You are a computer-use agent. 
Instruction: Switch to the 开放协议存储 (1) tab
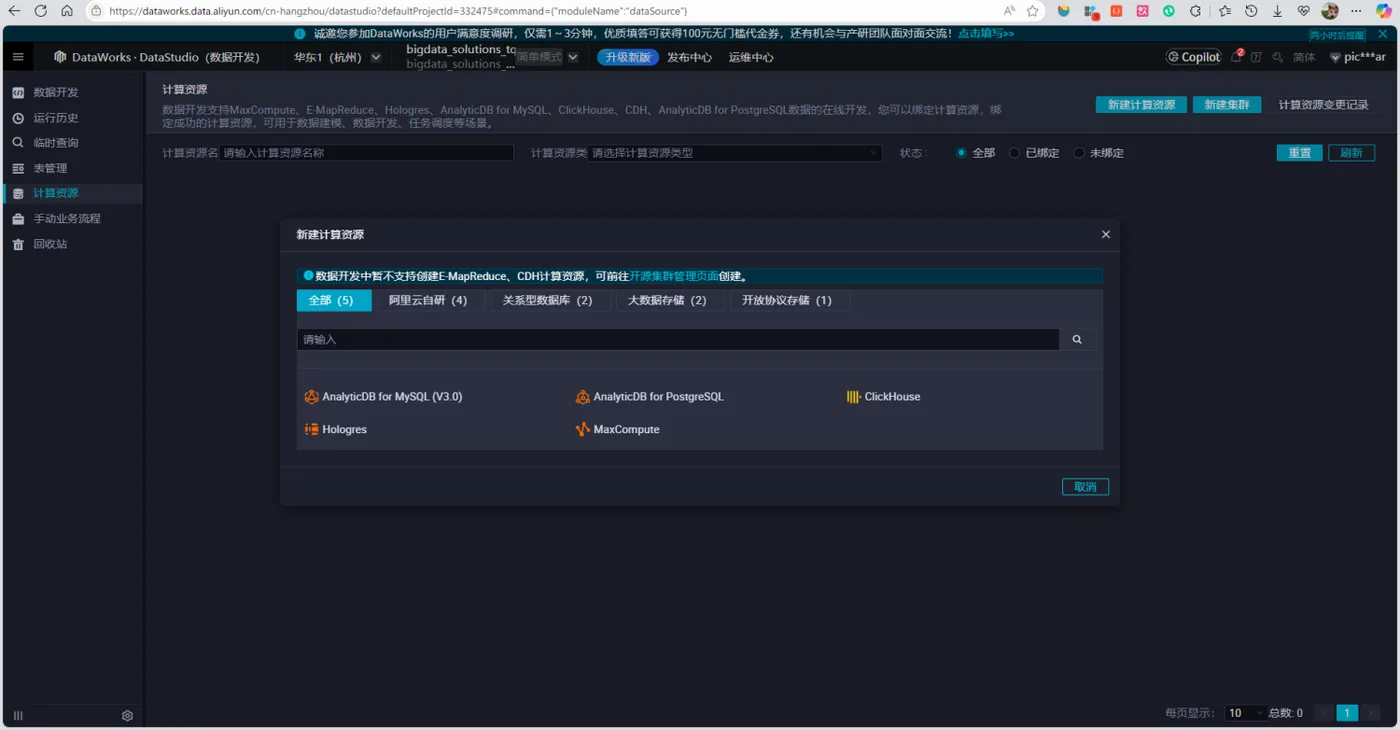tap(787, 300)
